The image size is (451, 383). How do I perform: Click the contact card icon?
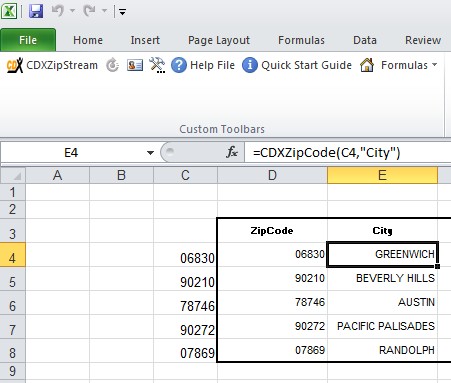pyautogui.click(x=135, y=65)
